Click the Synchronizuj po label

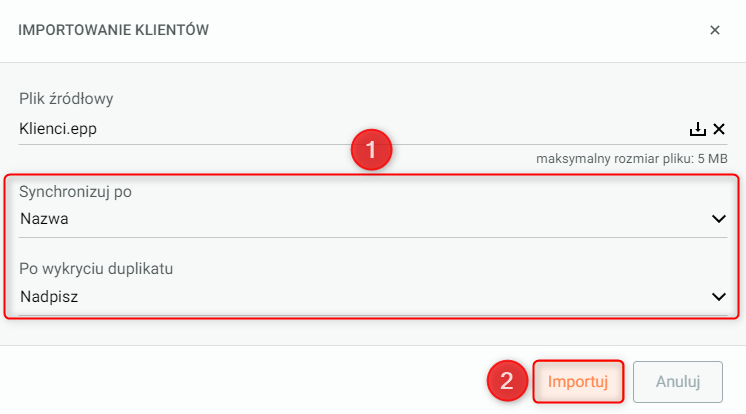tap(75, 191)
